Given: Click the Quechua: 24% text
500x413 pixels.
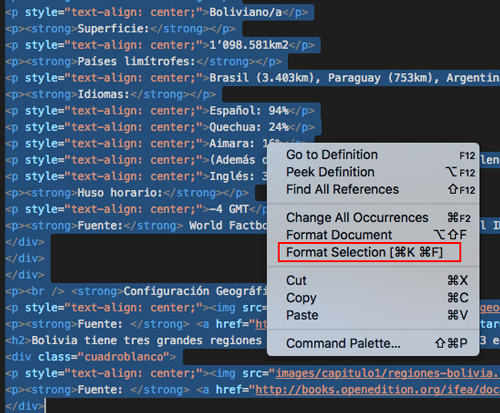Looking at the screenshot, I should [x=249, y=127].
